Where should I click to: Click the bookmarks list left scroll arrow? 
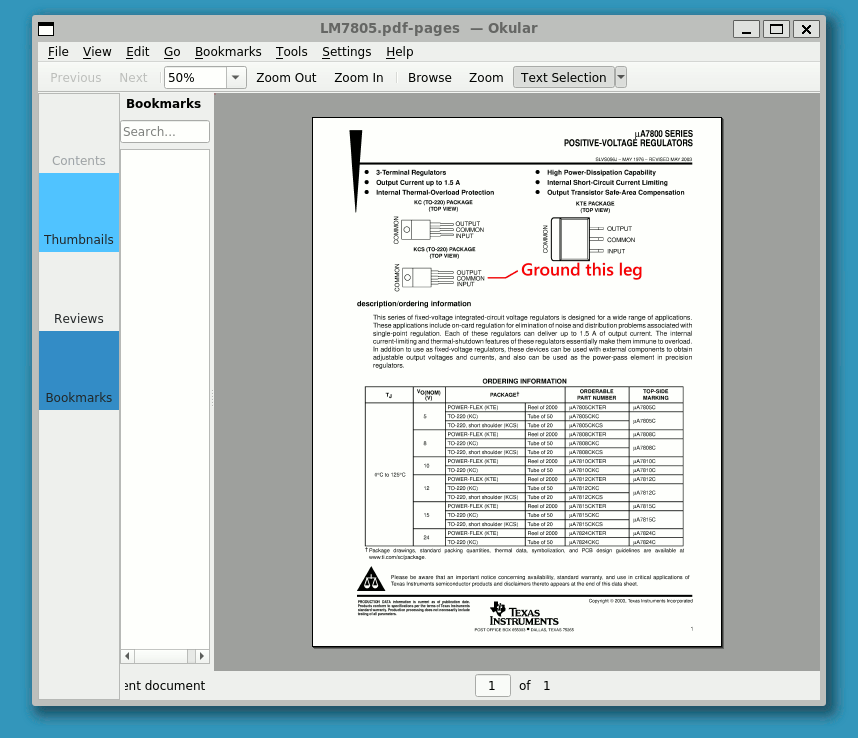coord(127,656)
